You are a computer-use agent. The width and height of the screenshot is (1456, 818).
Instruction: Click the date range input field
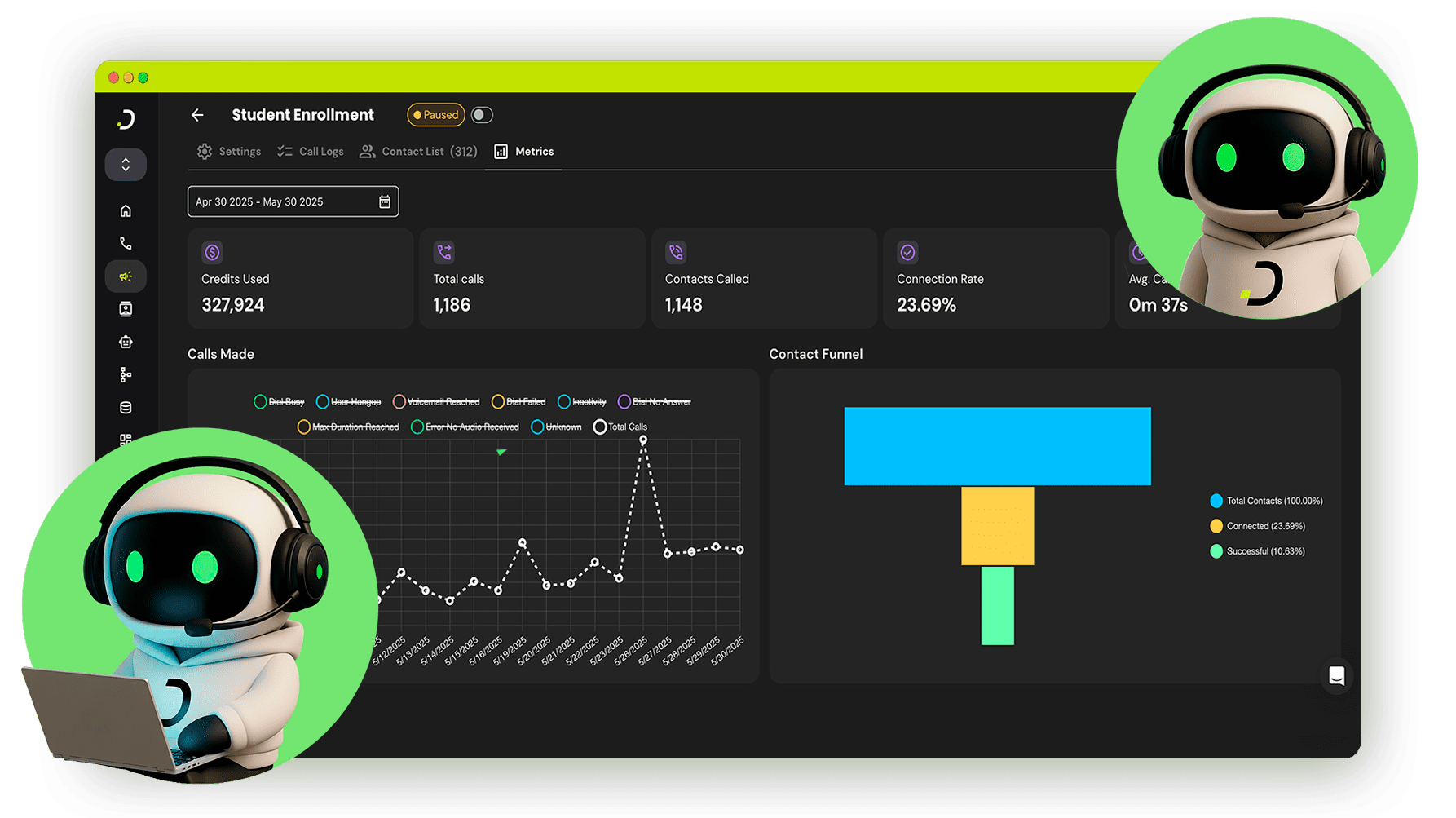point(281,201)
